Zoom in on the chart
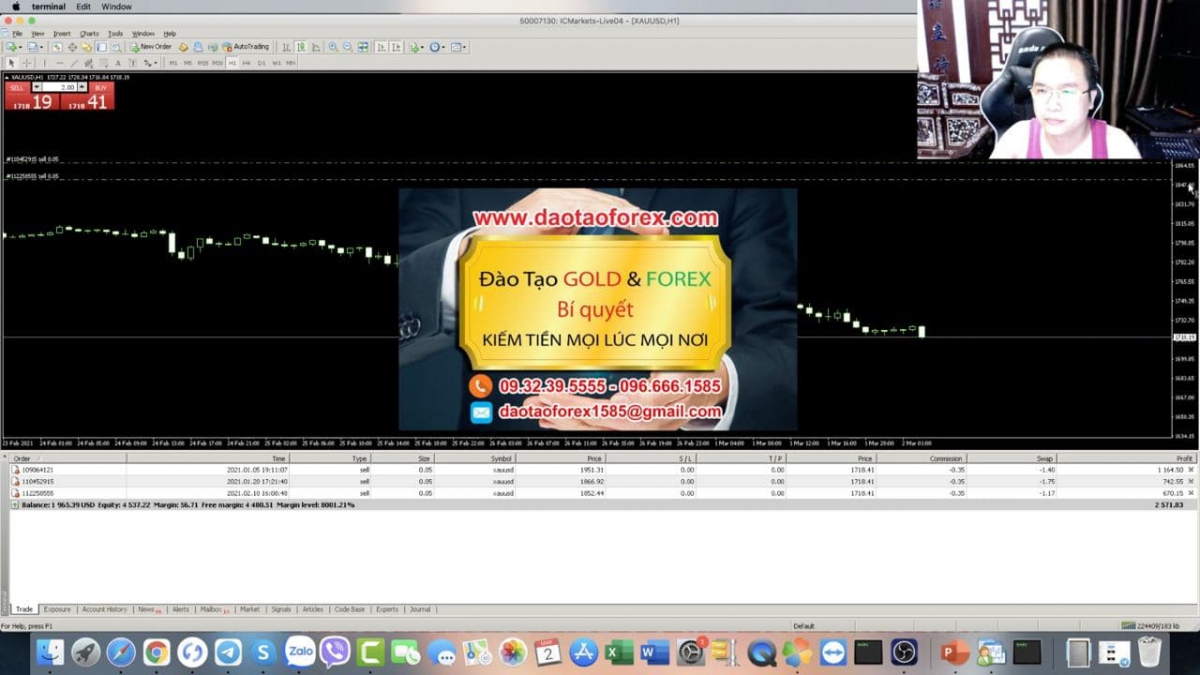 [x=333, y=47]
